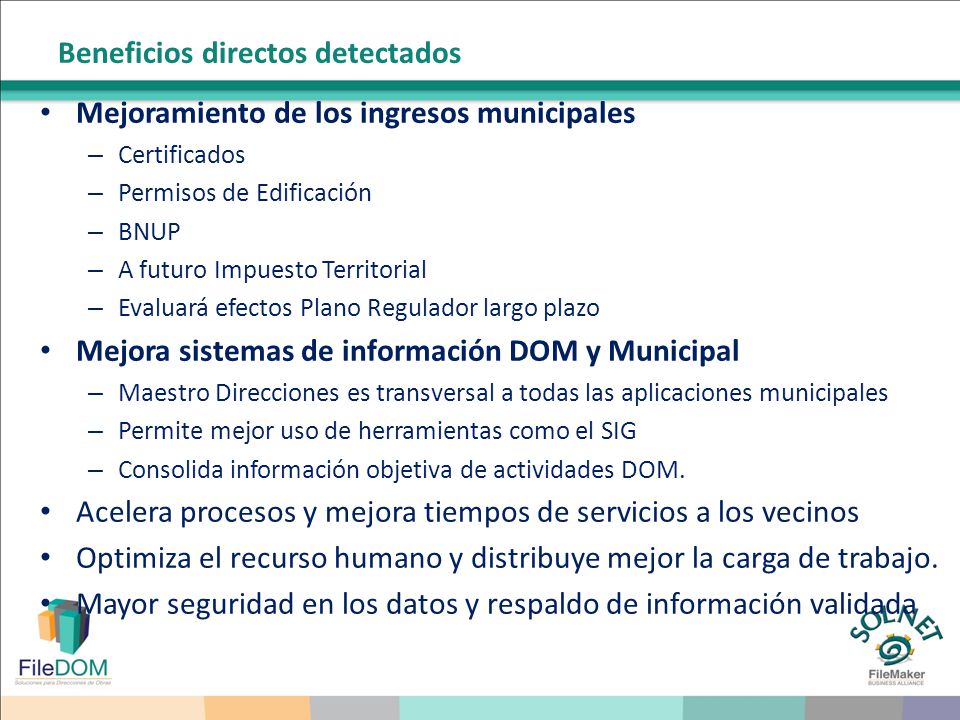Click 'Acelera procesos y mejora tiempos' bullet

[468, 512]
